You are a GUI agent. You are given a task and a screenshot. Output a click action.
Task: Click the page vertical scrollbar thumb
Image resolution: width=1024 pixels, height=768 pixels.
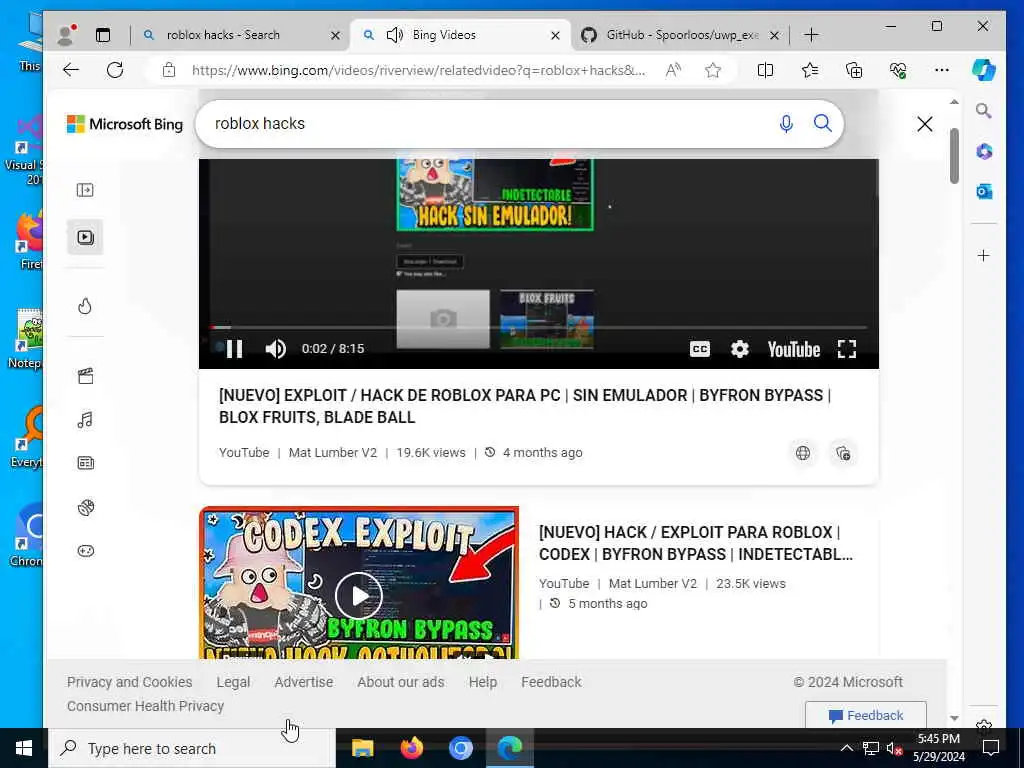click(954, 155)
